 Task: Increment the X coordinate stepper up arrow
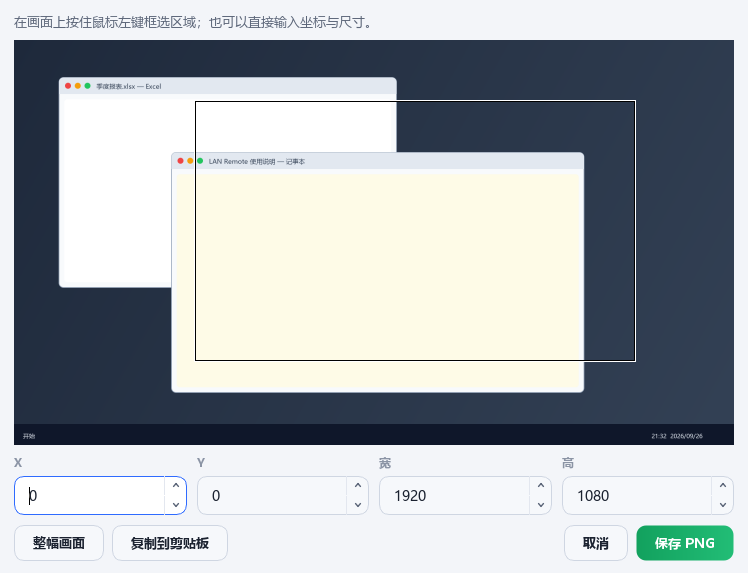coord(176,486)
